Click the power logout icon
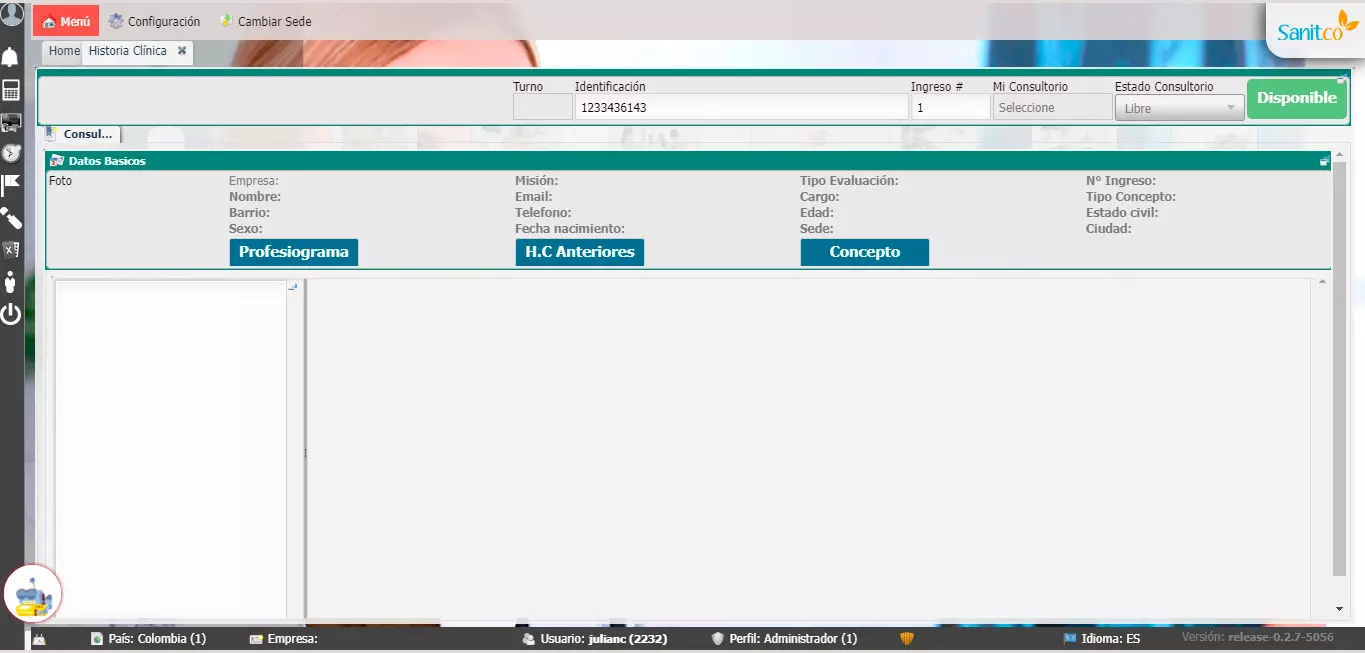 tap(11, 314)
